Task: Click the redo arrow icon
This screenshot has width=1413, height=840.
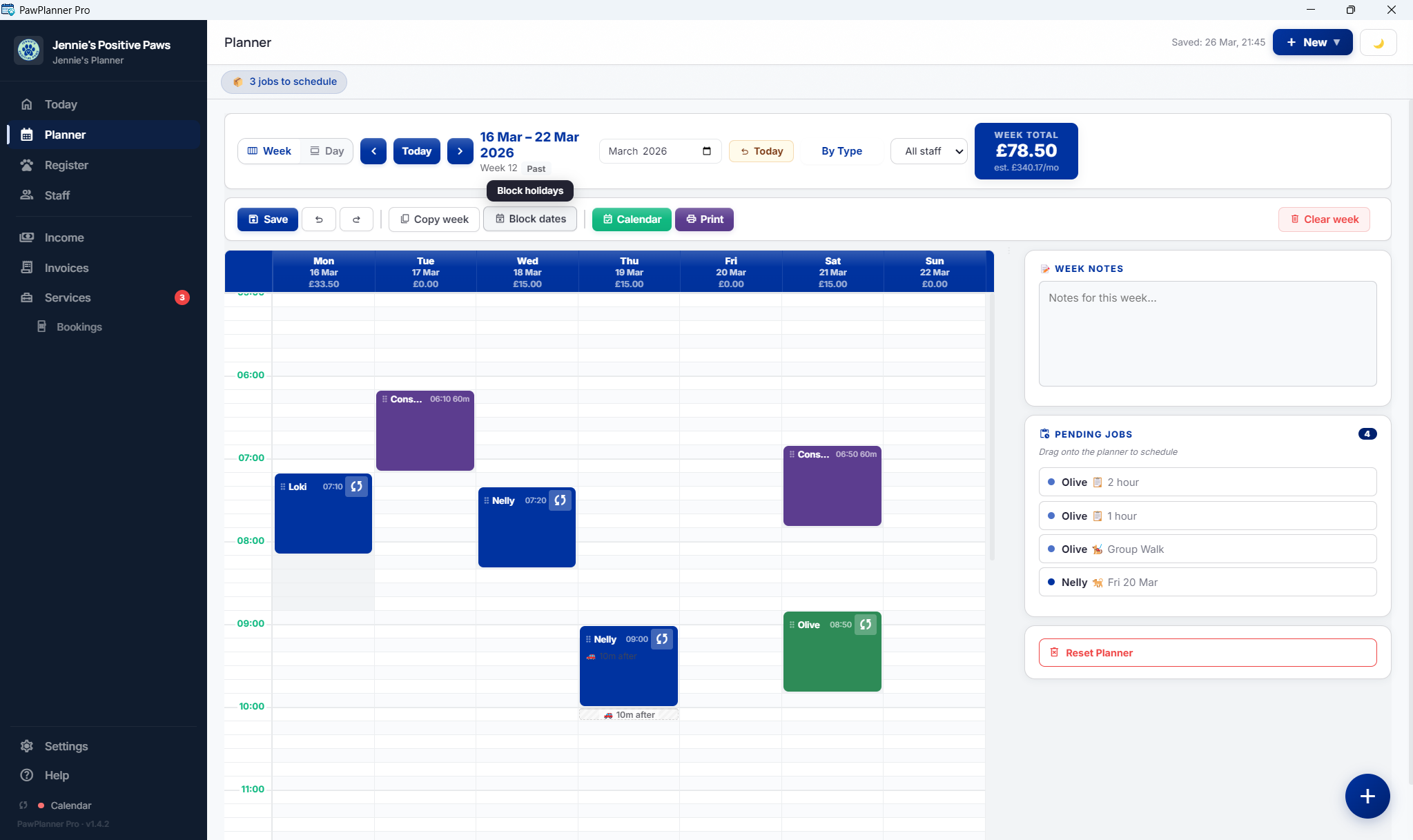Action: (356, 219)
